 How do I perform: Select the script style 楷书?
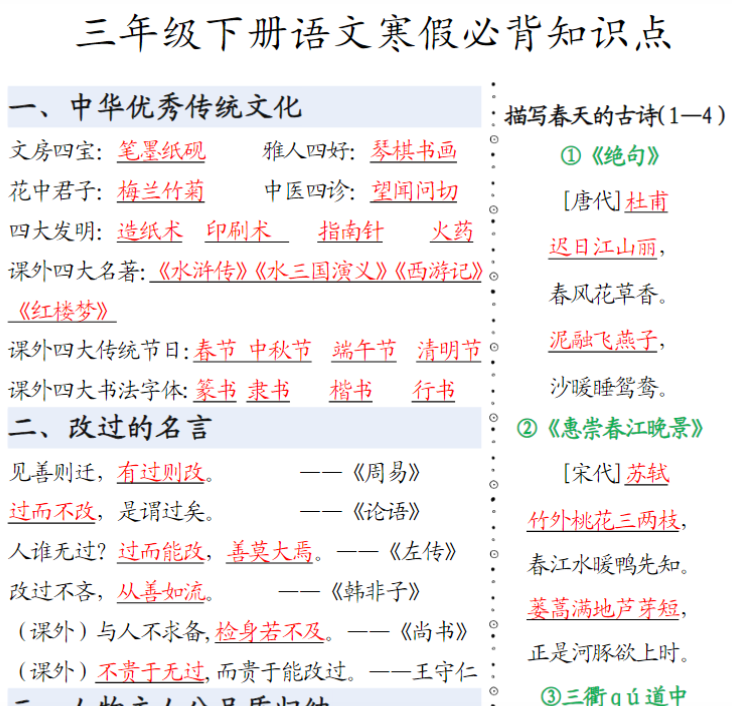351,391
